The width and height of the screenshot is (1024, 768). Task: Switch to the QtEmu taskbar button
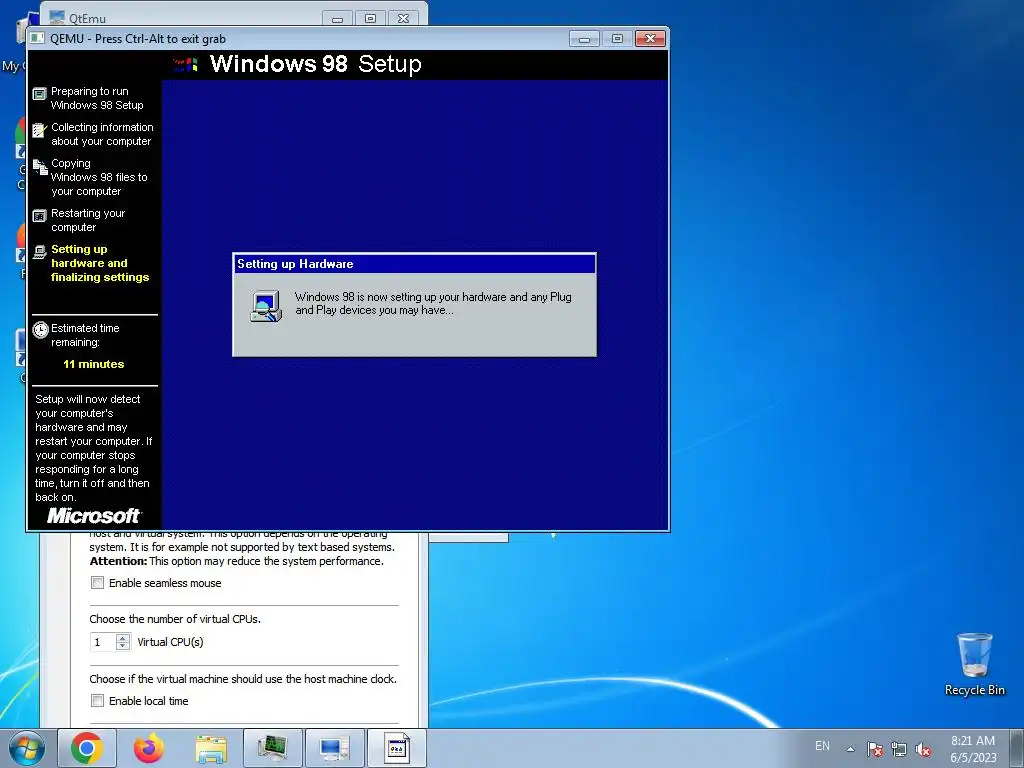coord(334,748)
